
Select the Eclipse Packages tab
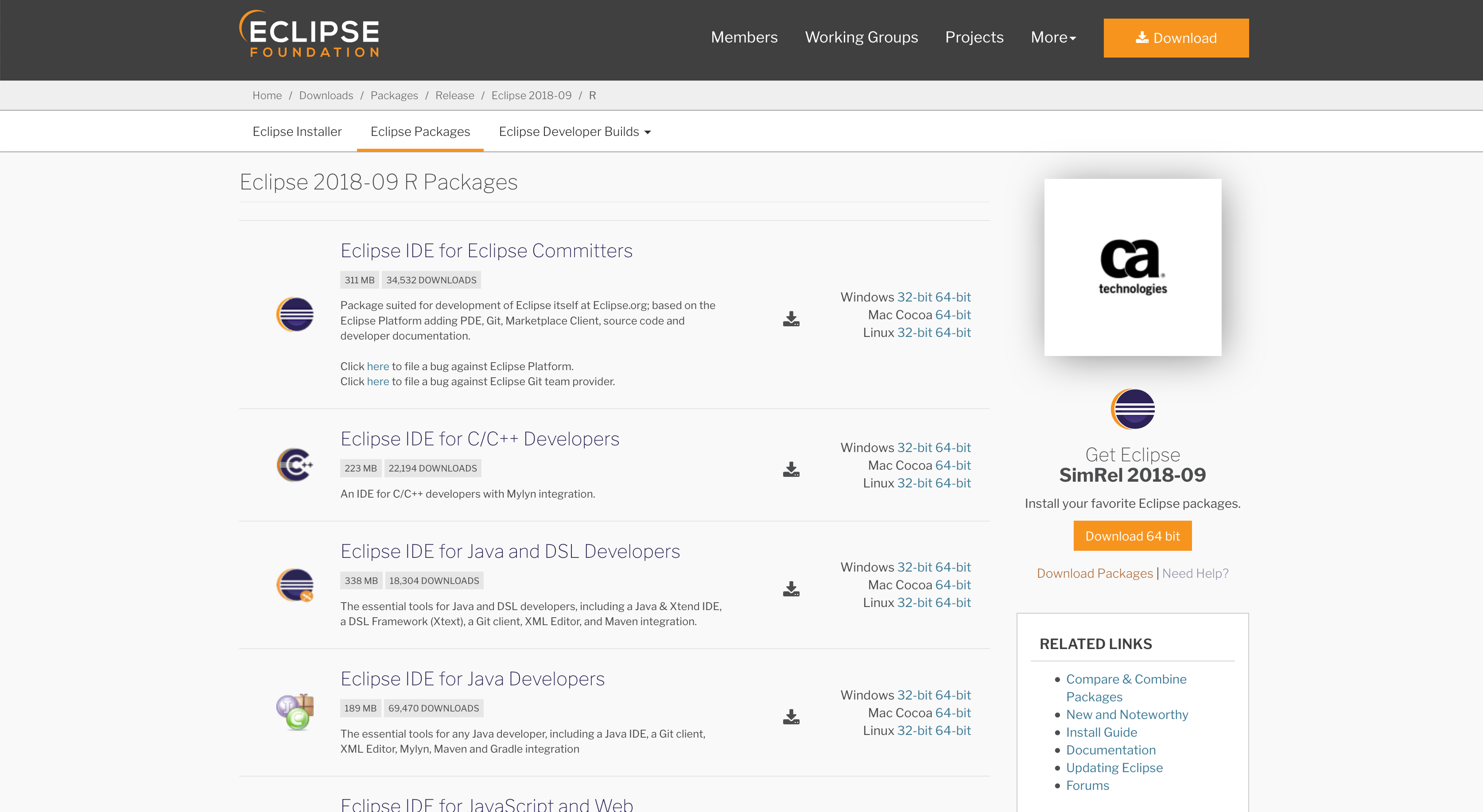(x=420, y=132)
